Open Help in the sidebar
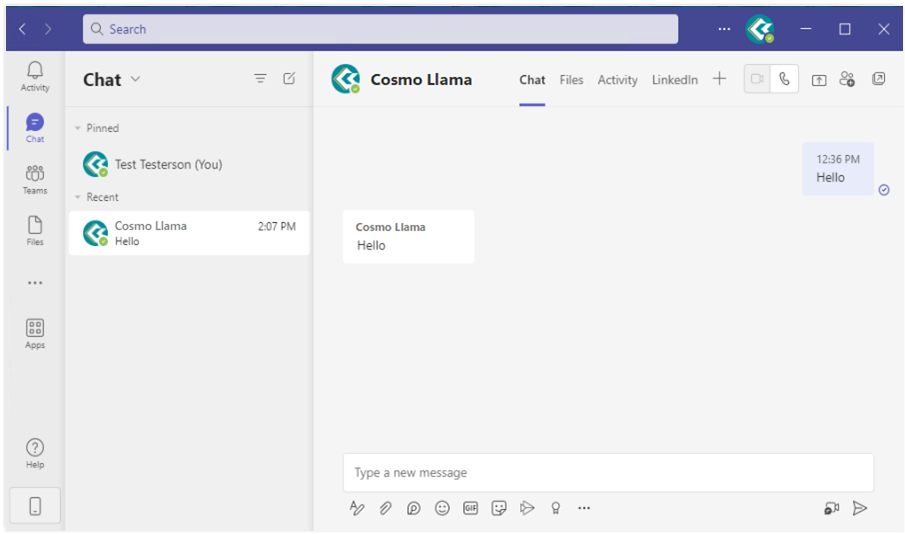905x534 pixels. point(35,453)
